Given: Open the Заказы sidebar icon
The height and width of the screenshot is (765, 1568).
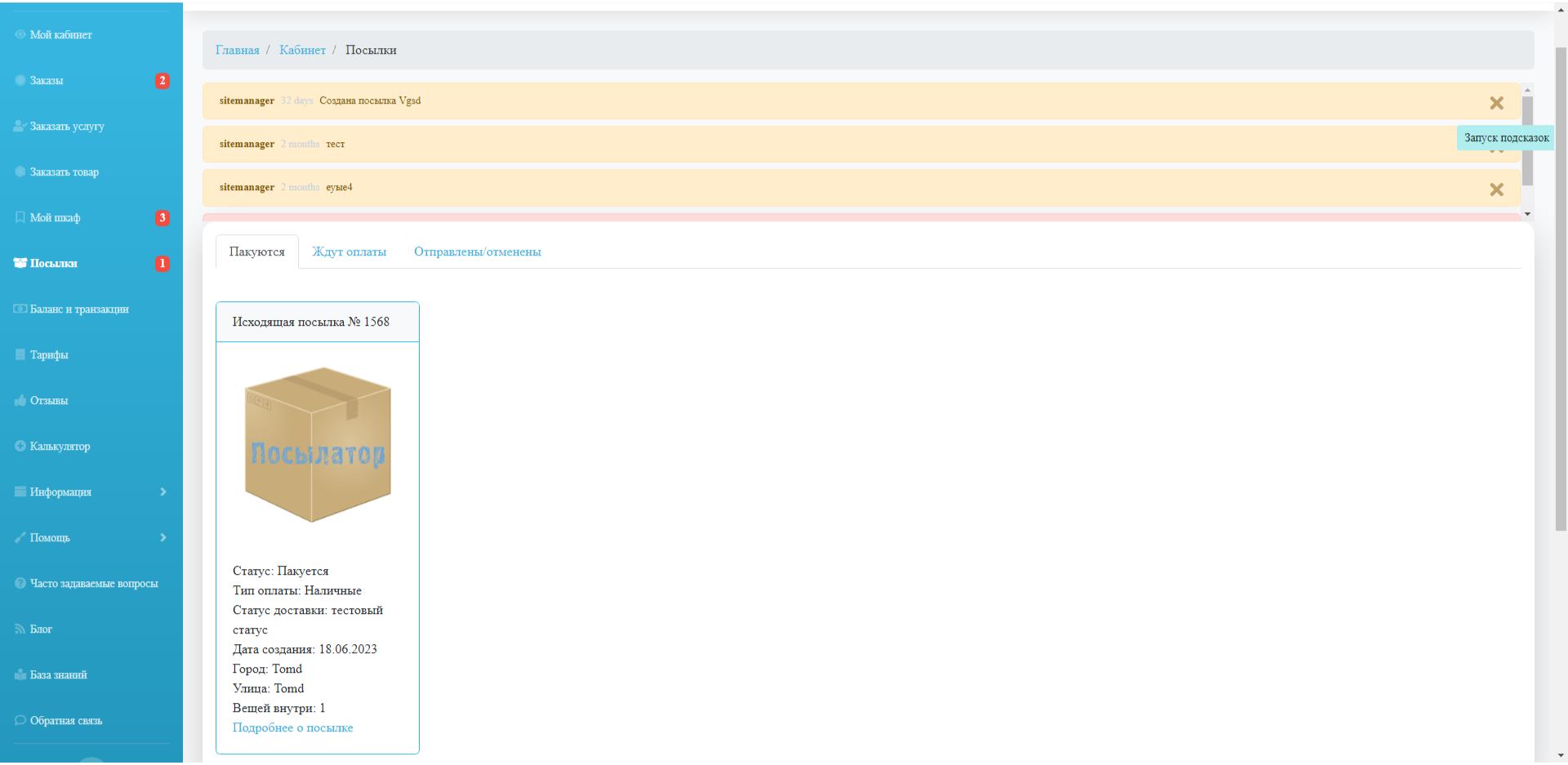Looking at the screenshot, I should click(x=20, y=80).
